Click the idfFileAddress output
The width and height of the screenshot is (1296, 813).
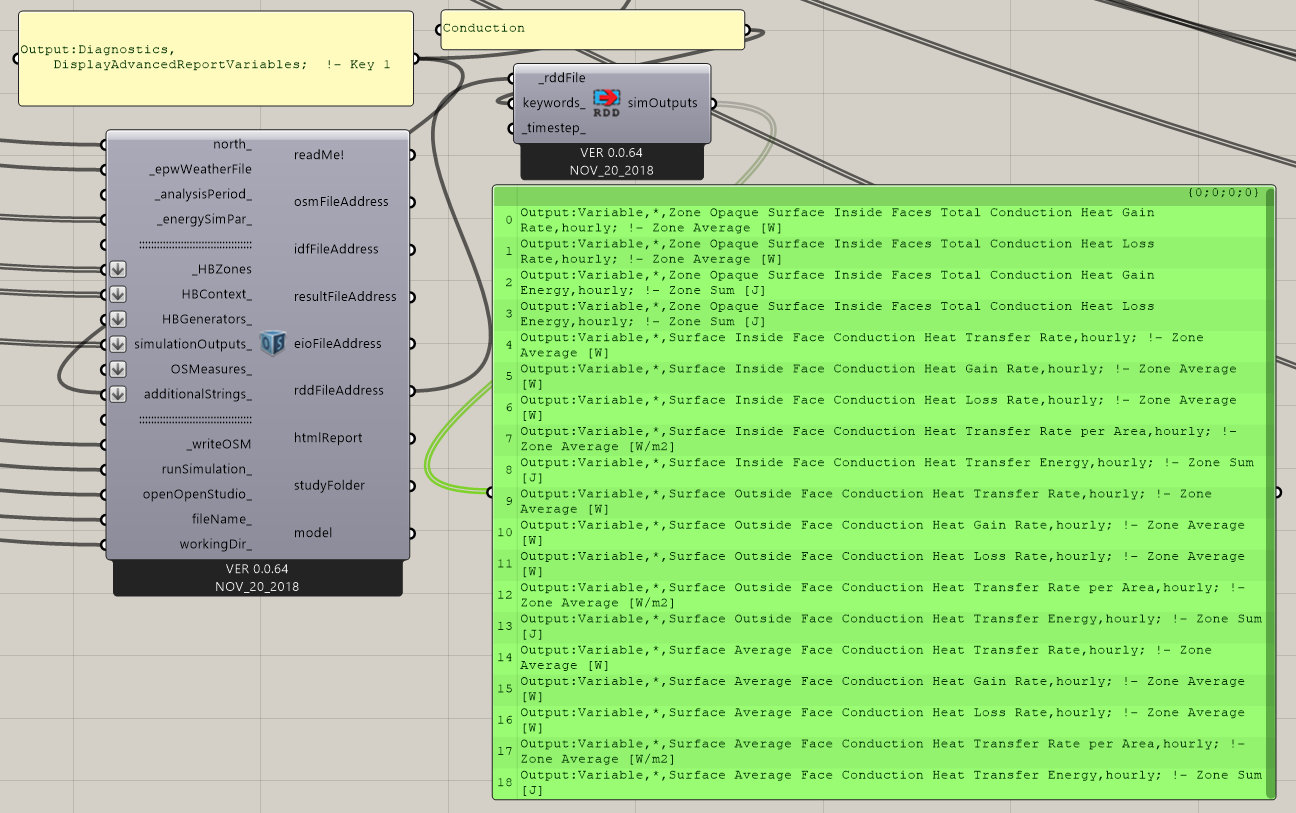(x=336, y=249)
